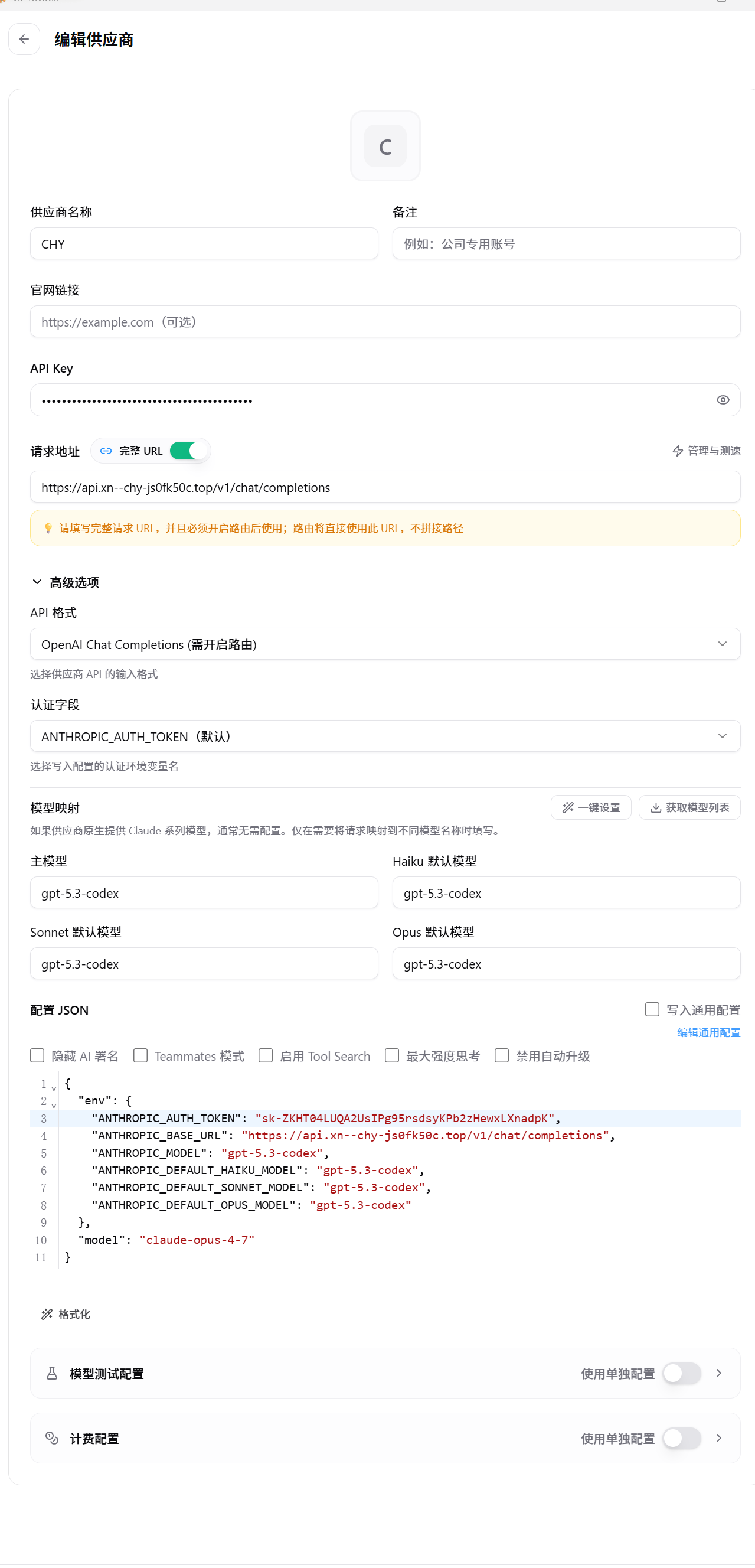The height and width of the screenshot is (1568, 755).
Task: Open 编辑通用配置 link
Action: tap(708, 1032)
